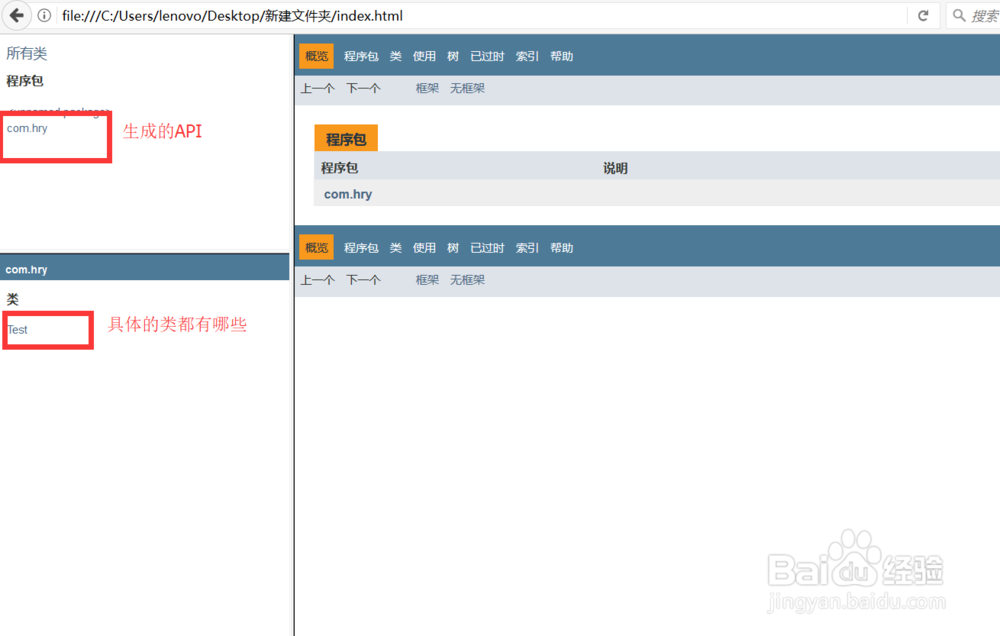The image size is (1000, 636).
Task: Click the 类 heading in class frame
Action: click(x=13, y=299)
